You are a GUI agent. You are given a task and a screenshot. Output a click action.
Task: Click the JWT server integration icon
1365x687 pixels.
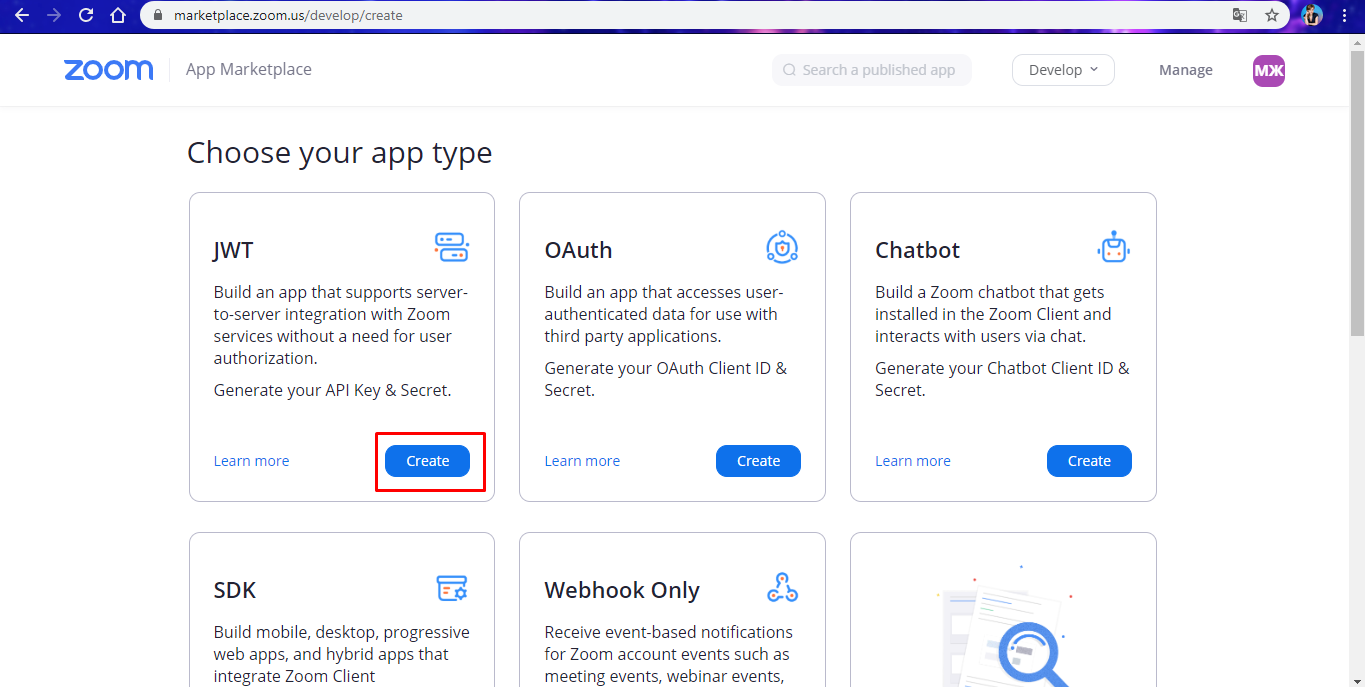coord(452,247)
